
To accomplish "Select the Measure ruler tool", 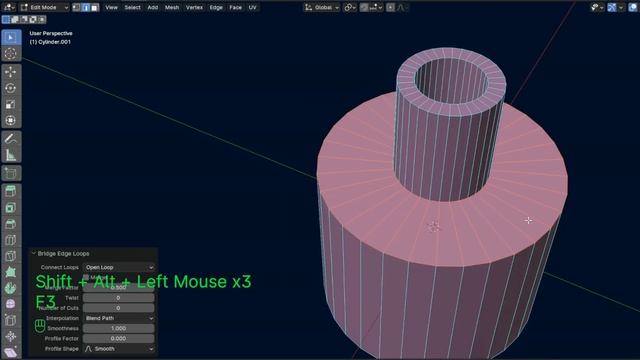I will (x=11, y=155).
